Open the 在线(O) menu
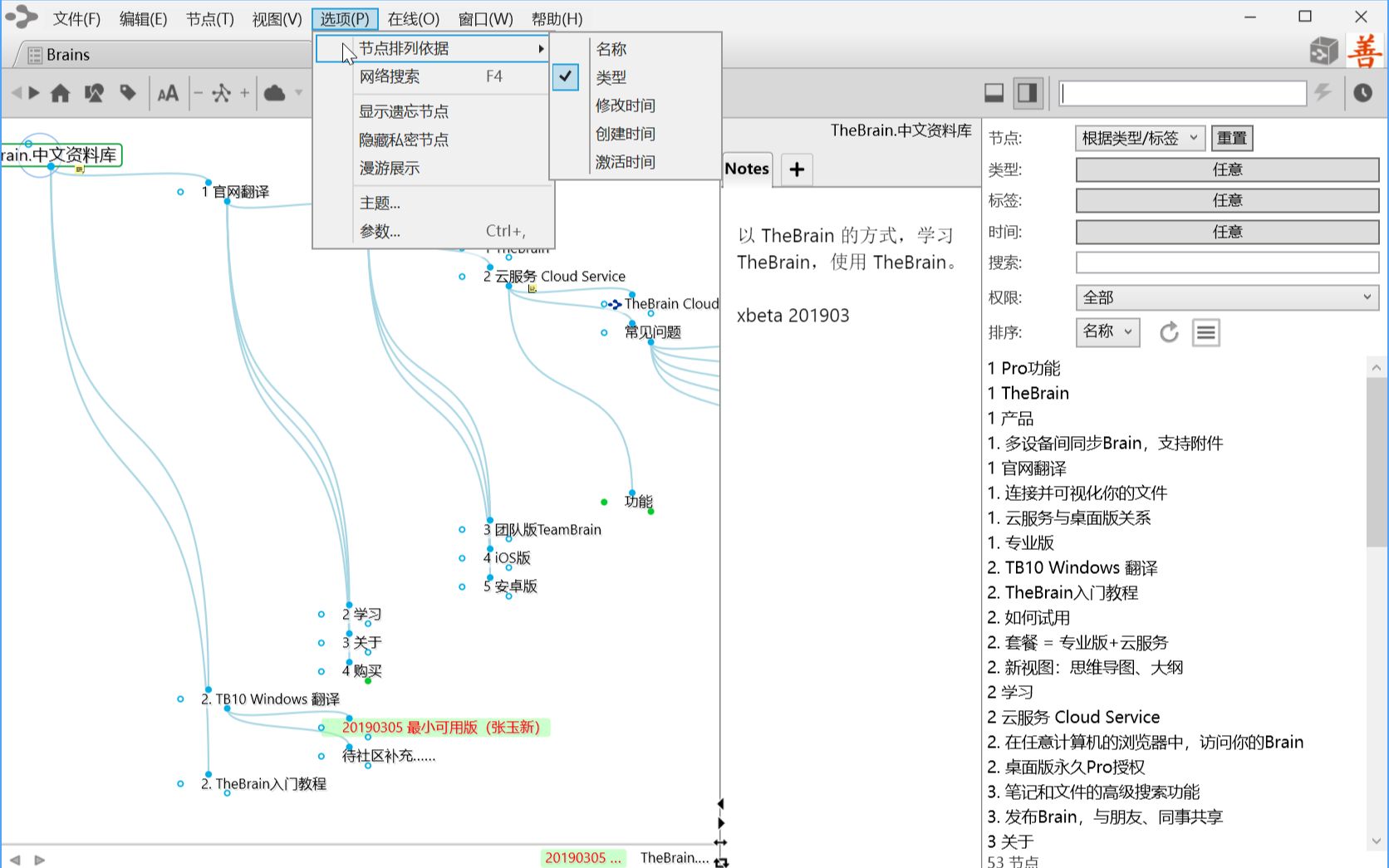1389x868 pixels. (413, 19)
